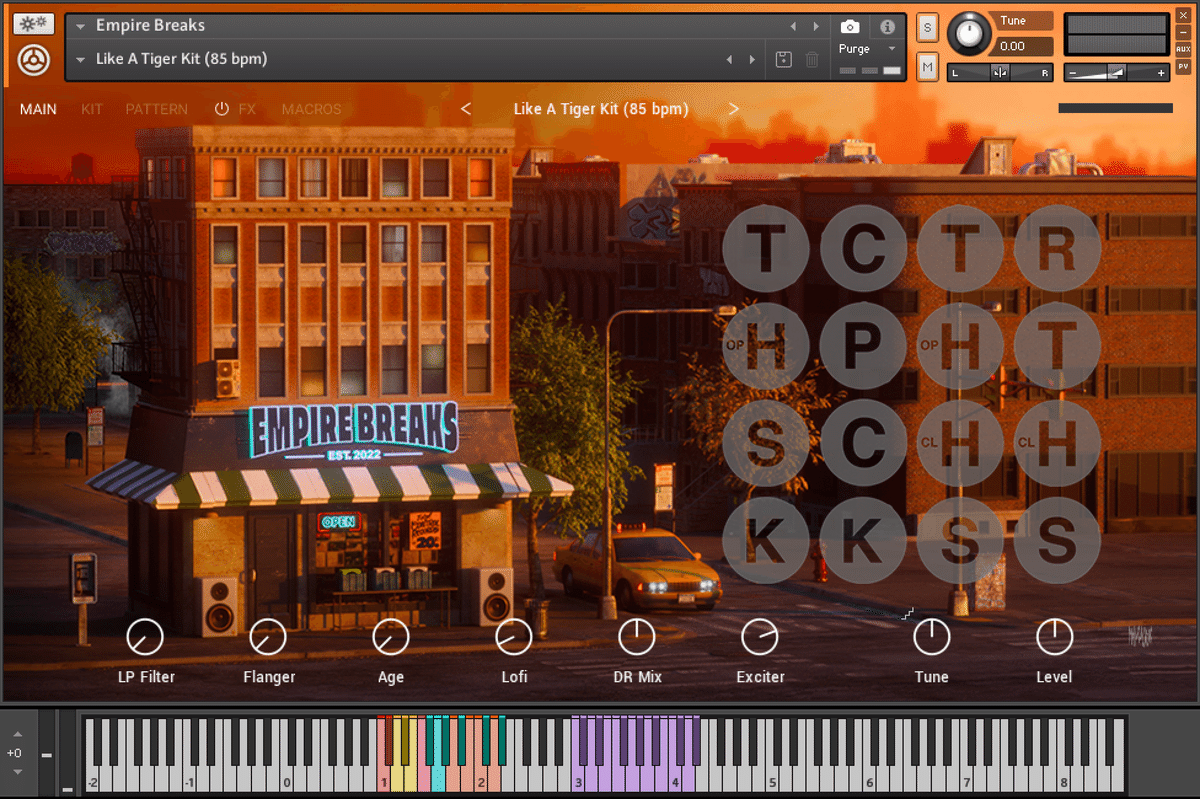Toggle the S solo button
The image size is (1200, 799).
tap(927, 27)
